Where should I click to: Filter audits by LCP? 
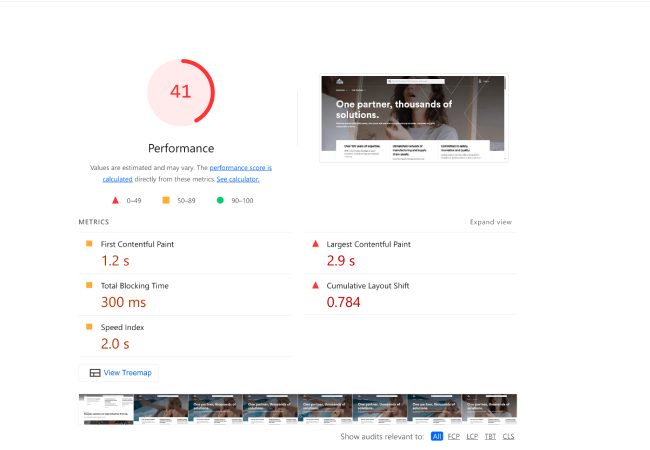pos(472,437)
